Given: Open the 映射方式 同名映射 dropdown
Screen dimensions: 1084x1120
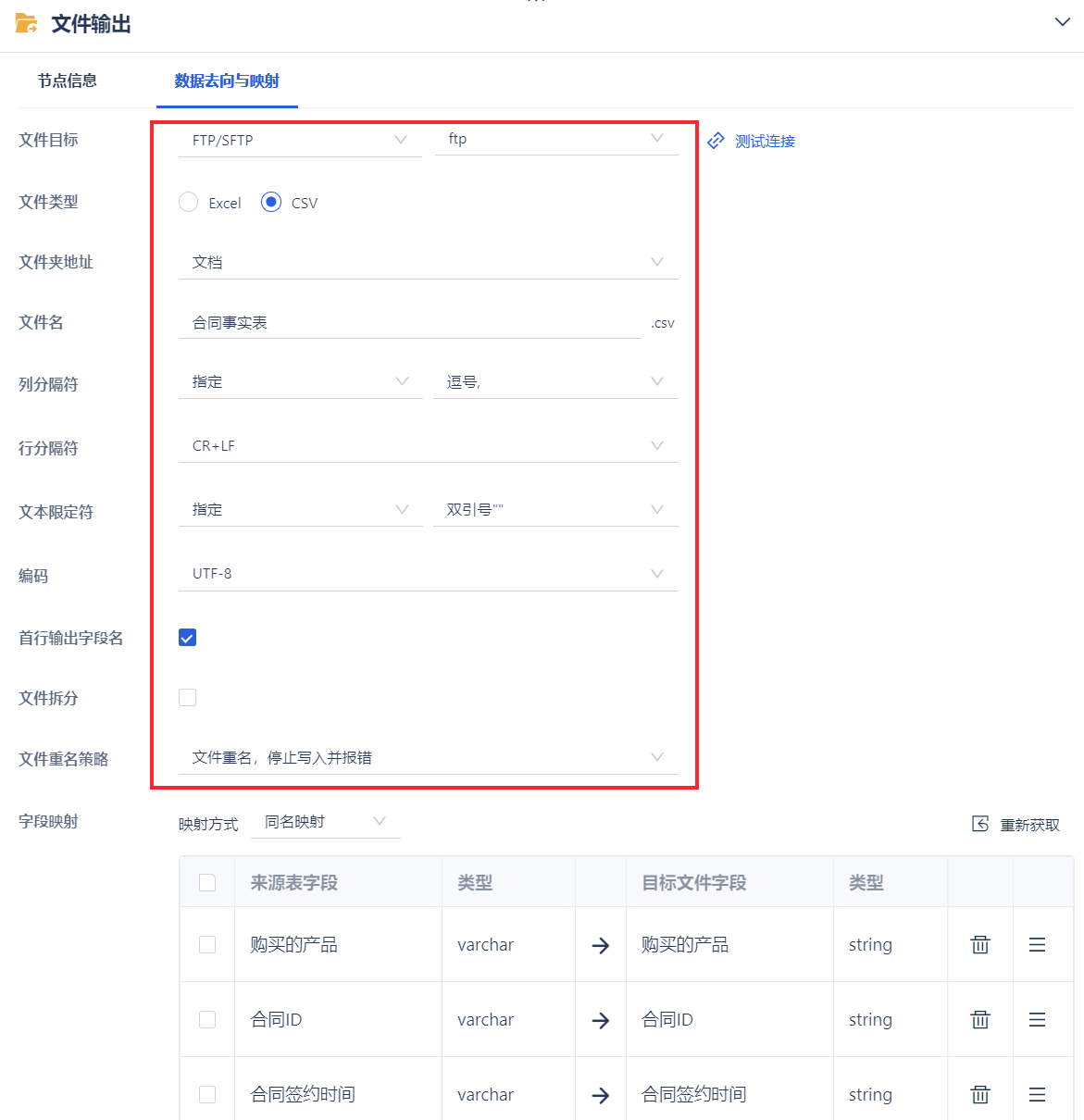Looking at the screenshot, I should (x=326, y=822).
